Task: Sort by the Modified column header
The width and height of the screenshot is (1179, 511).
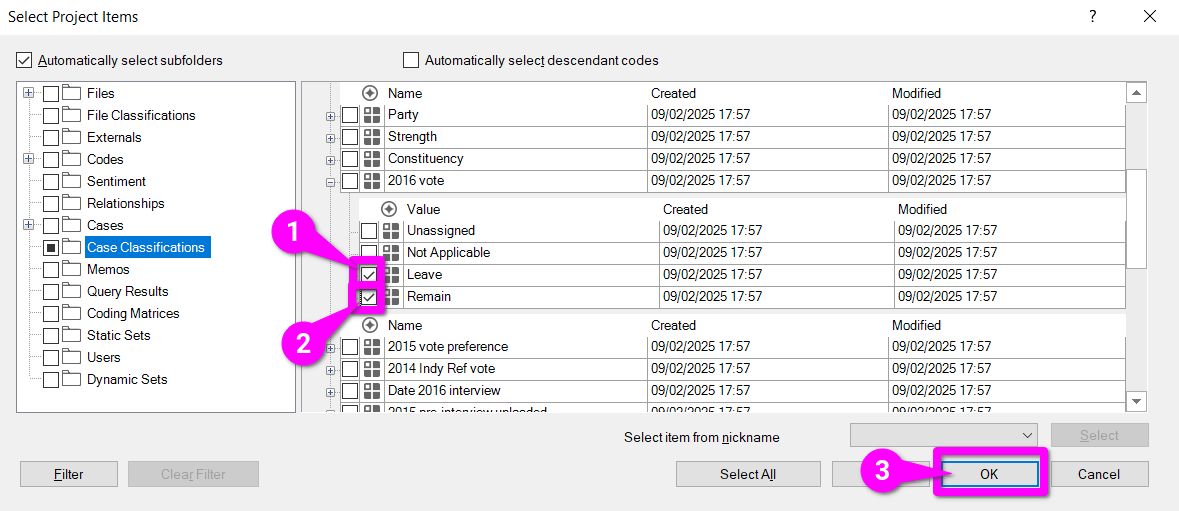Action: (916, 93)
